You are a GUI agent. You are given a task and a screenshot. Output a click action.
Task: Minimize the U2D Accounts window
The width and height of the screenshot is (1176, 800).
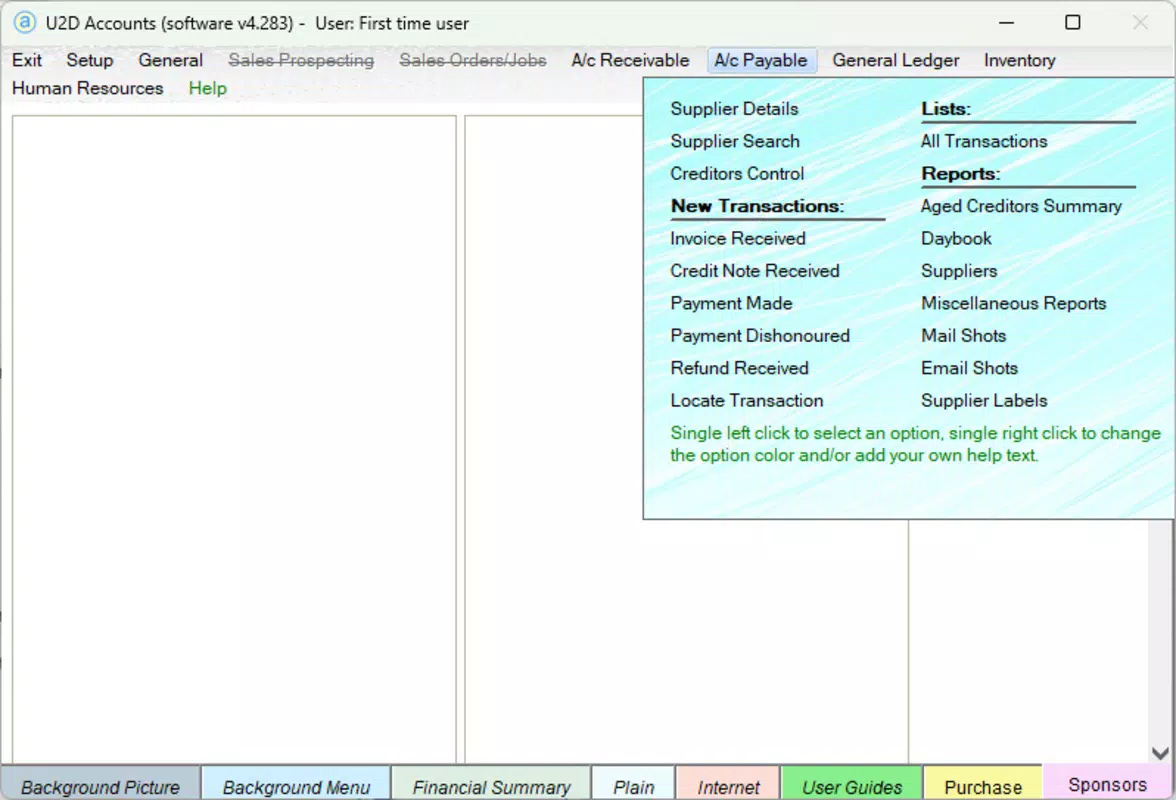[x=1006, y=22]
